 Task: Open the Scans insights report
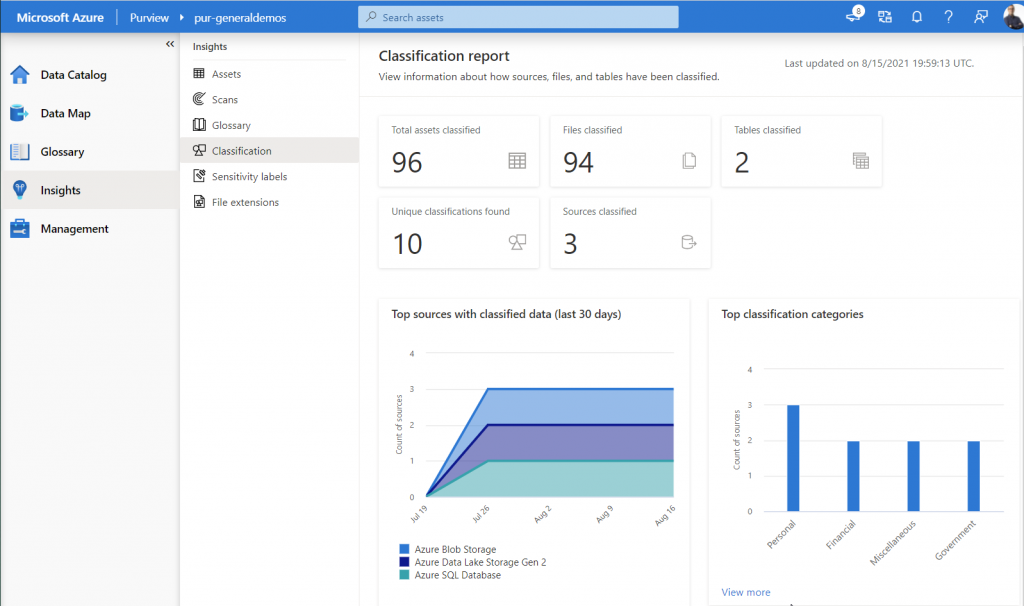[x=225, y=99]
